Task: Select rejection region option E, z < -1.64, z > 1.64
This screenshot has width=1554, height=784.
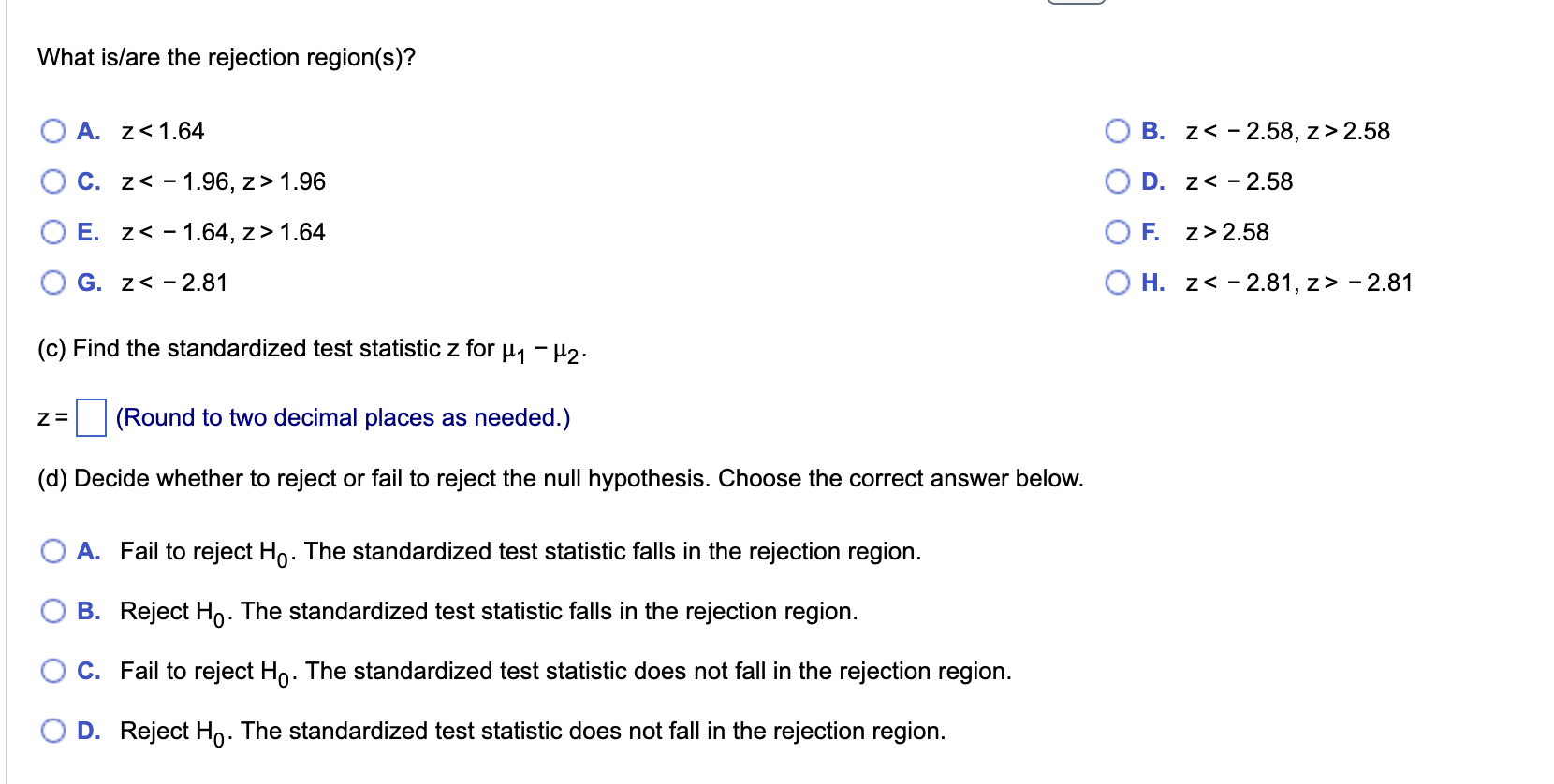Action: pyautogui.click(x=53, y=233)
